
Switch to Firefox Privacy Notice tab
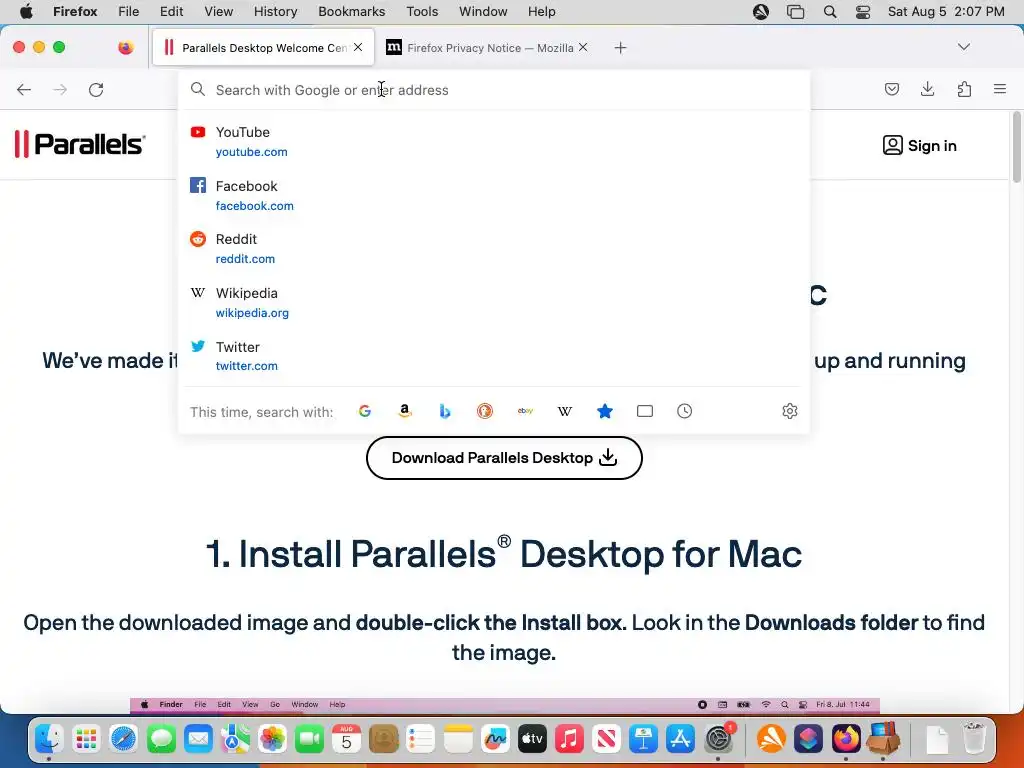click(x=487, y=48)
